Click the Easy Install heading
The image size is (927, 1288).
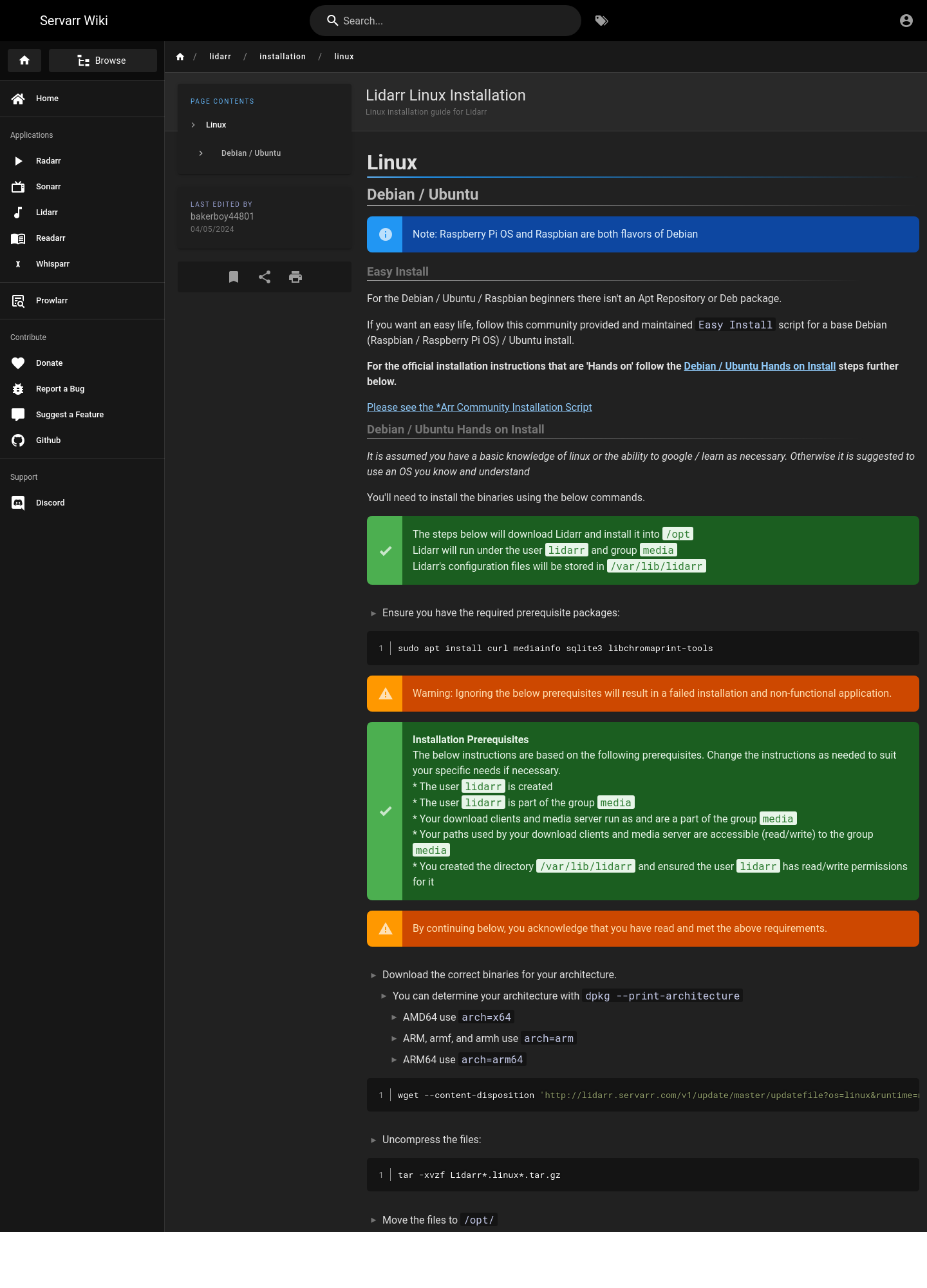point(398,272)
